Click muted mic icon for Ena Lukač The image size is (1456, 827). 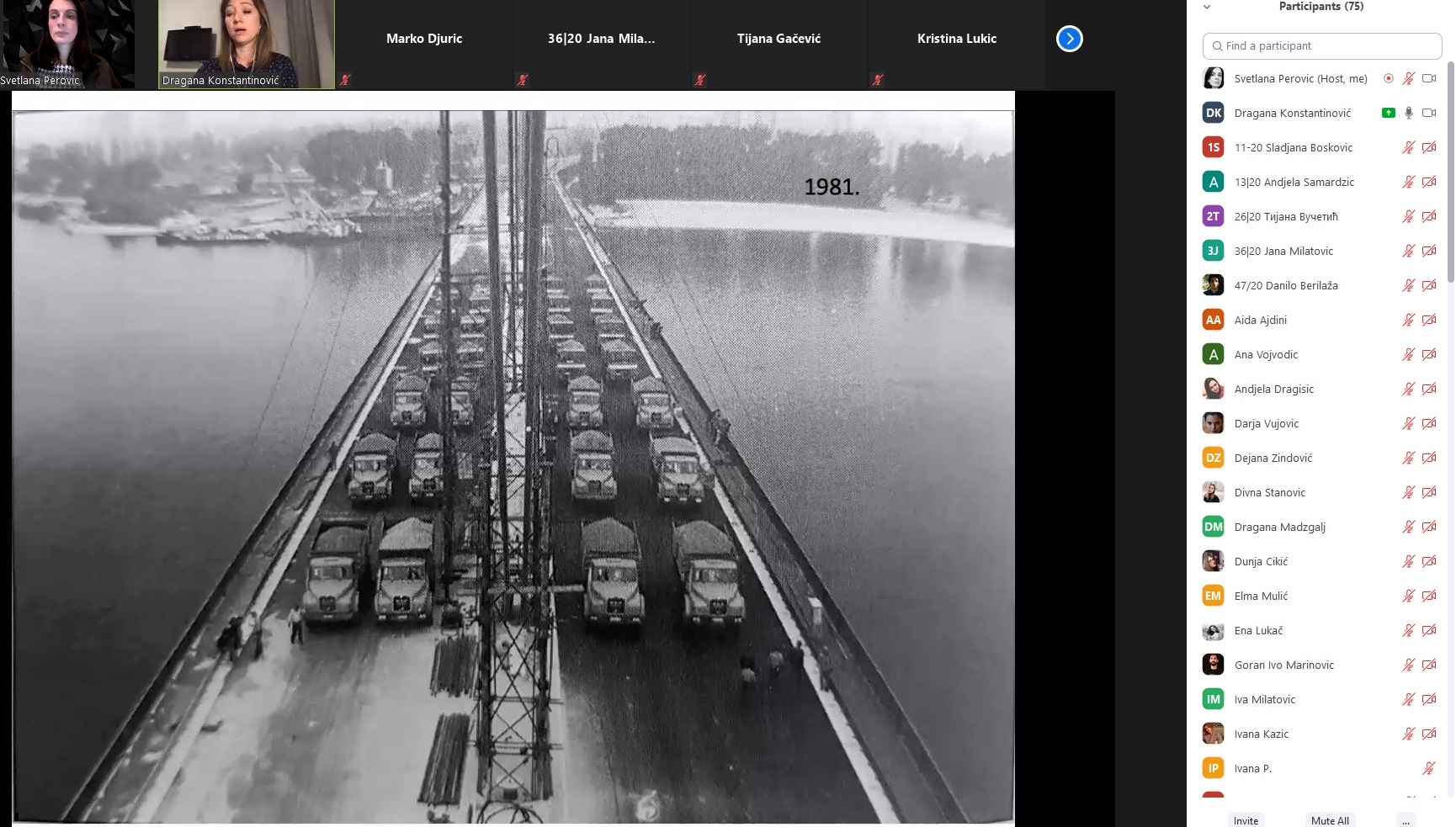click(1409, 630)
